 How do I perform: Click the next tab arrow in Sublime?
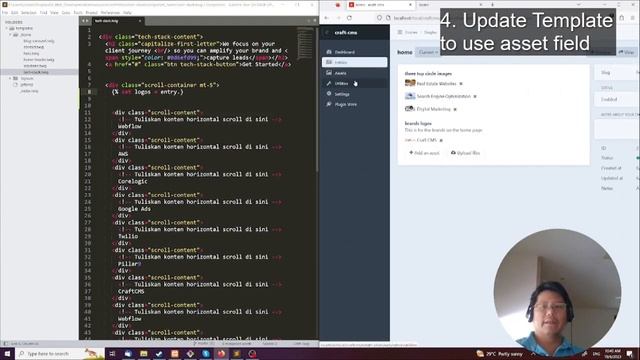(87, 21)
